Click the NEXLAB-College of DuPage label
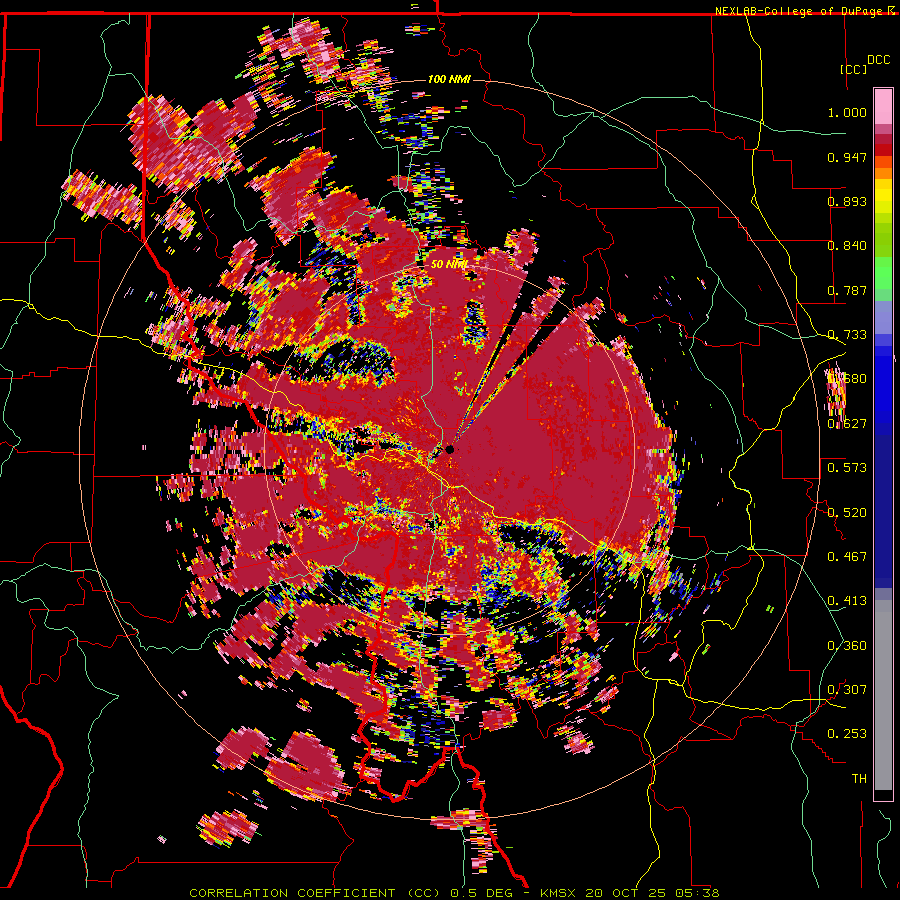Viewport: 900px width, 900px height. [801, 11]
